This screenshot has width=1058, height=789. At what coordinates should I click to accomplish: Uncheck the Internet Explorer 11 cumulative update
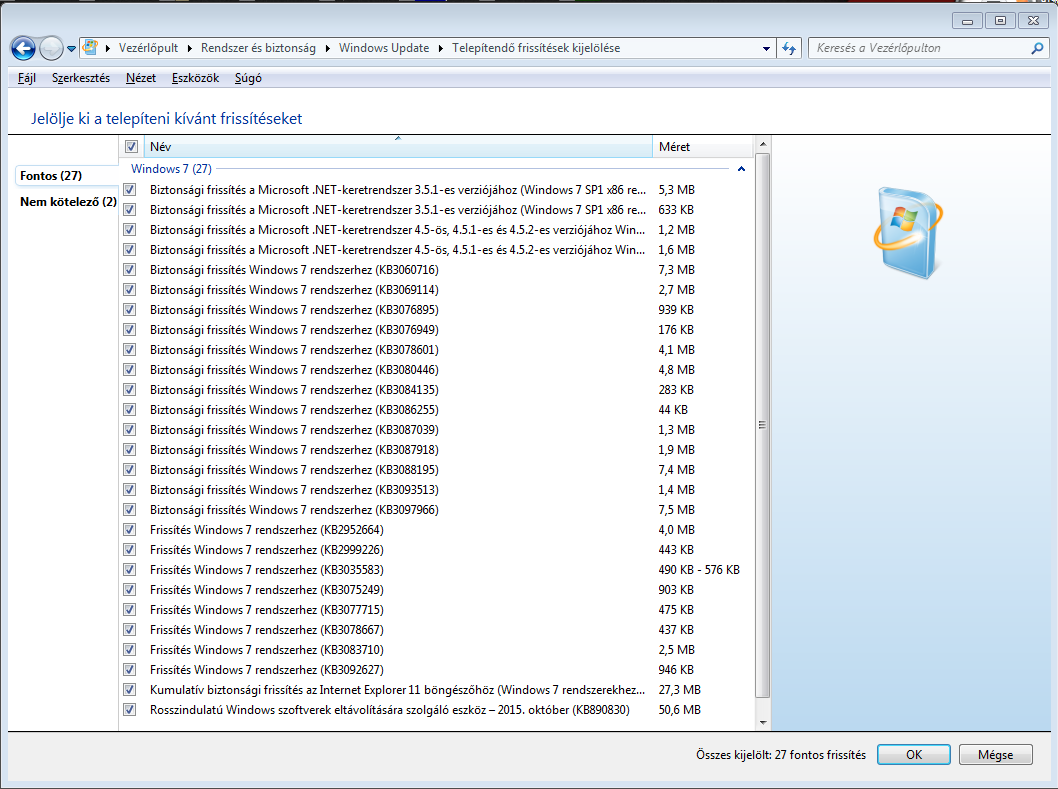coord(130,690)
